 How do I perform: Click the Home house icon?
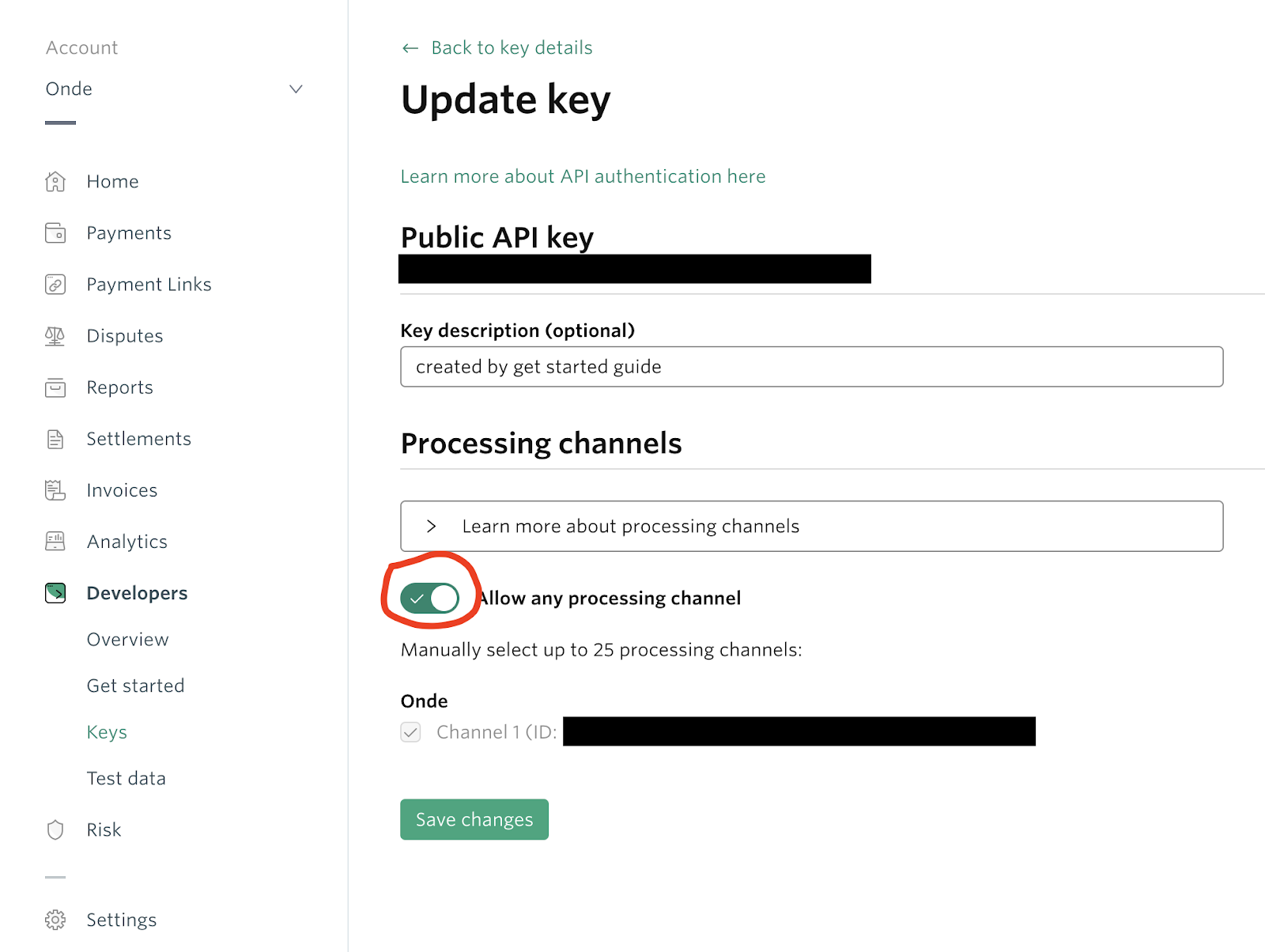(x=55, y=182)
